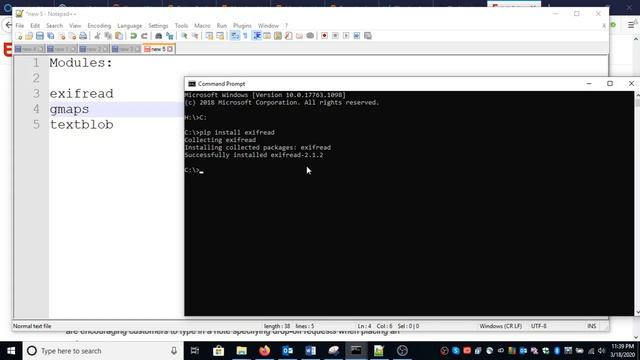Click Save recorded macro icon
The height and width of the screenshot is (360, 640).
(x=368, y=36)
